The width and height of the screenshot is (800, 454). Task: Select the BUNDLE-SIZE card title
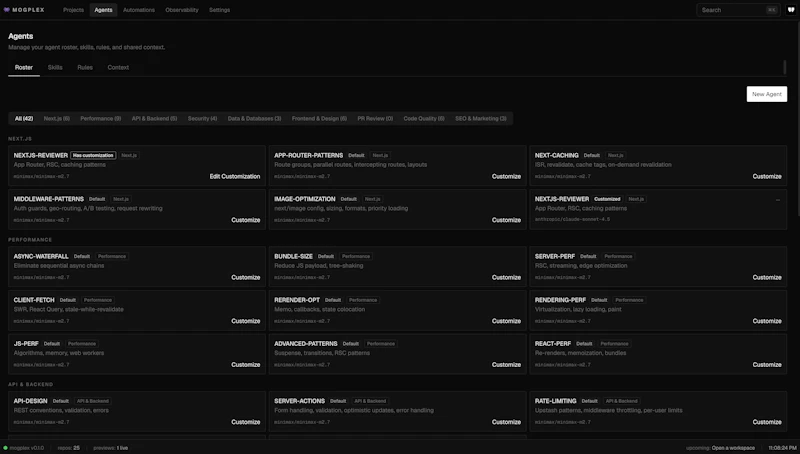click(293, 257)
